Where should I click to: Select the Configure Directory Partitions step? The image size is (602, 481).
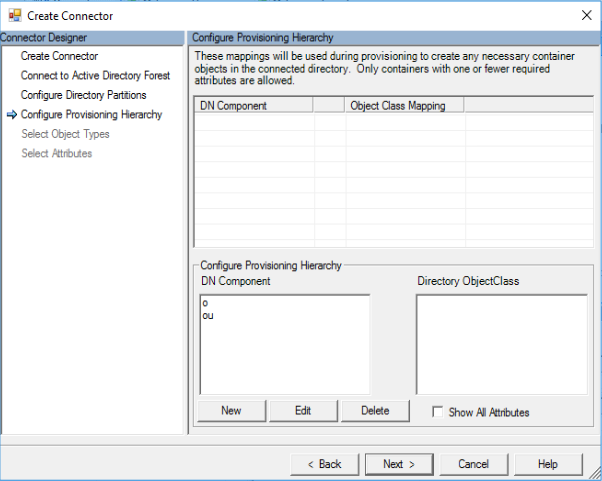point(83,95)
